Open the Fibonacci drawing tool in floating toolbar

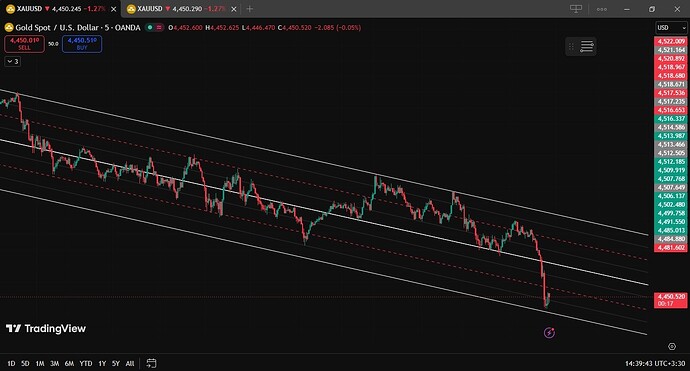point(587,46)
